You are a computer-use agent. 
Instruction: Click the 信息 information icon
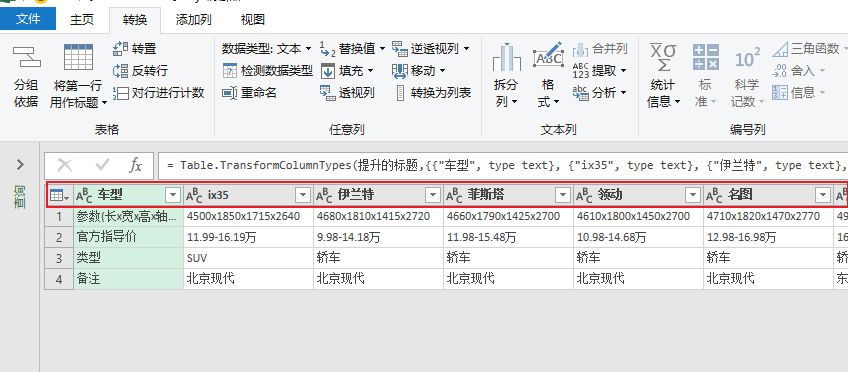click(780, 93)
